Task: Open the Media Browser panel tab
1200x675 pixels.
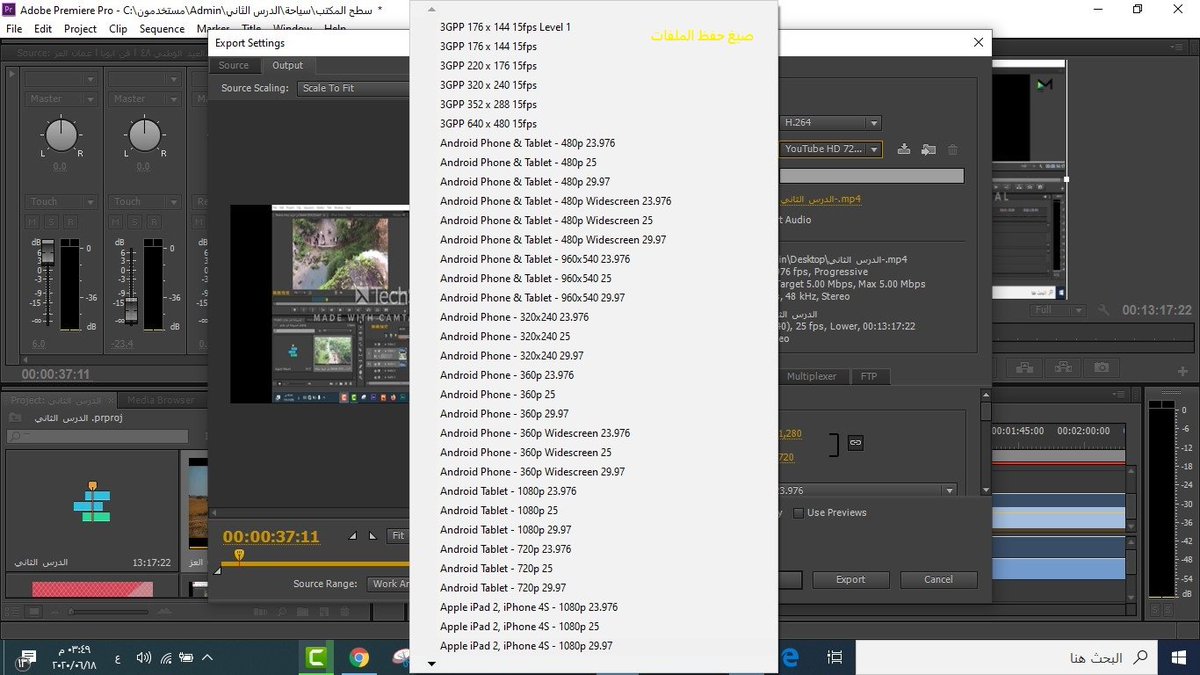Action: click(x=161, y=400)
